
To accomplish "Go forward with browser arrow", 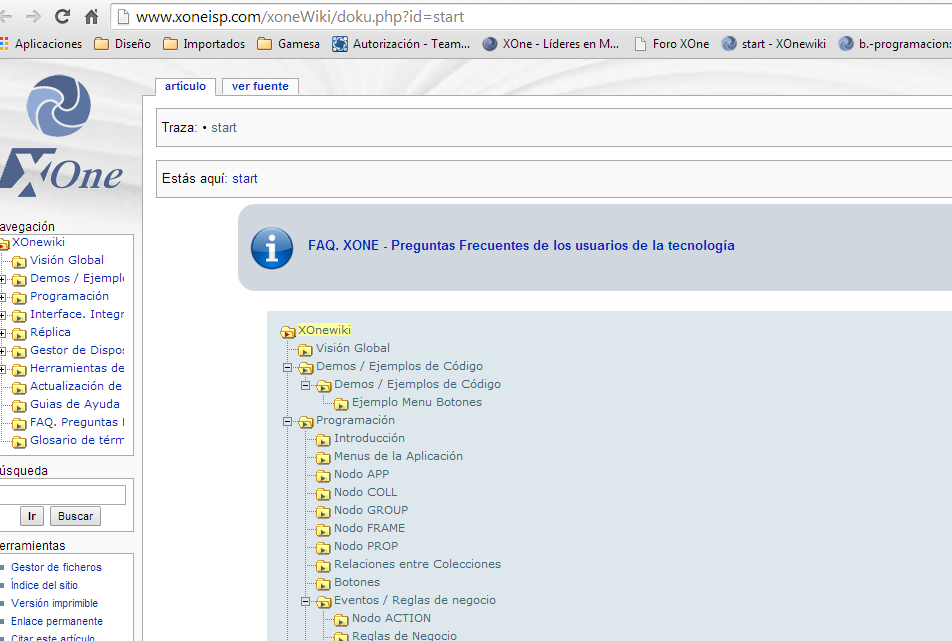I will tap(33, 16).
